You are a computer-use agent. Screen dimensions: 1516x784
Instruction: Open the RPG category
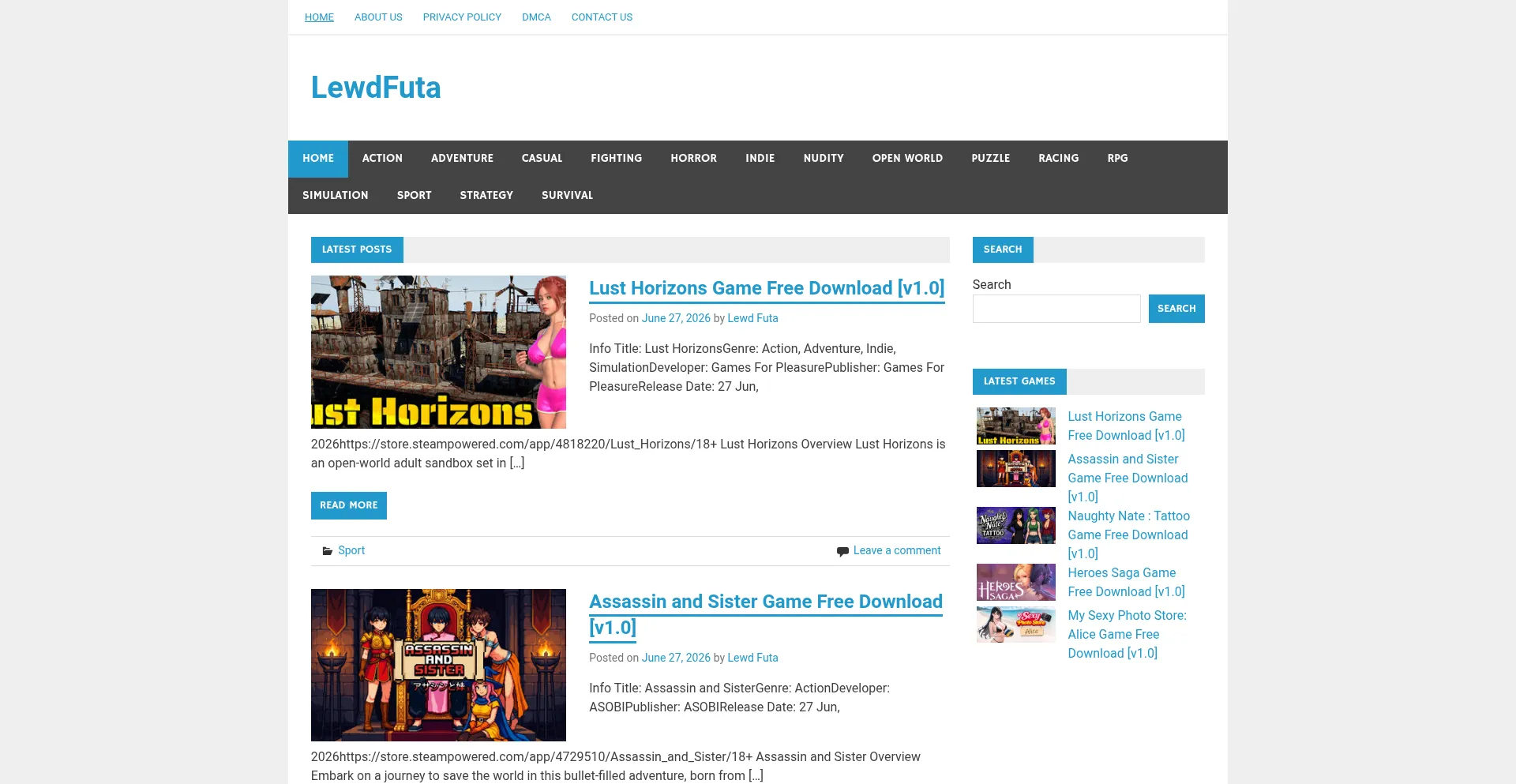[1117, 159]
